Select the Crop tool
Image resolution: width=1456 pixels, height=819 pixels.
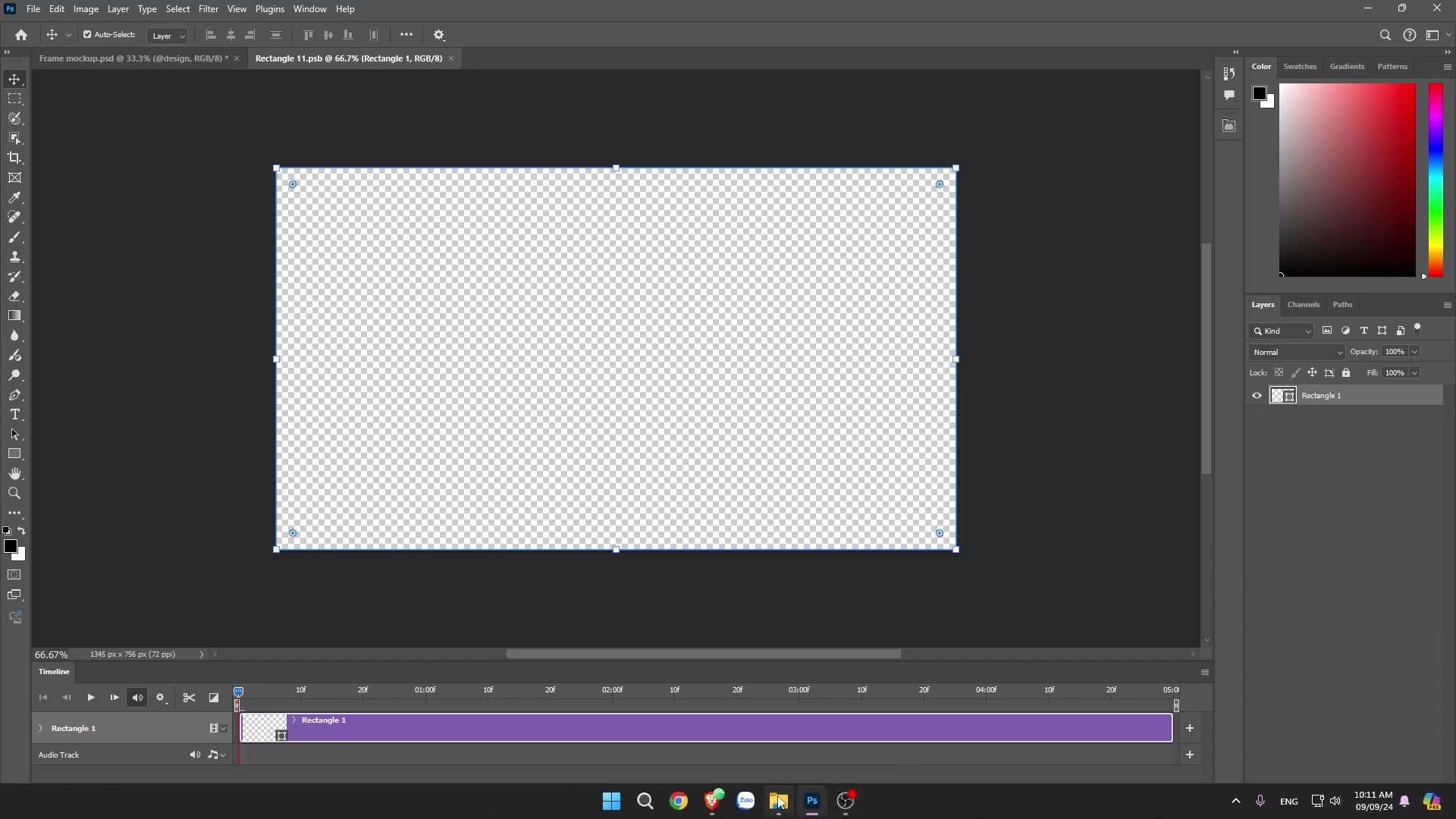[14, 158]
